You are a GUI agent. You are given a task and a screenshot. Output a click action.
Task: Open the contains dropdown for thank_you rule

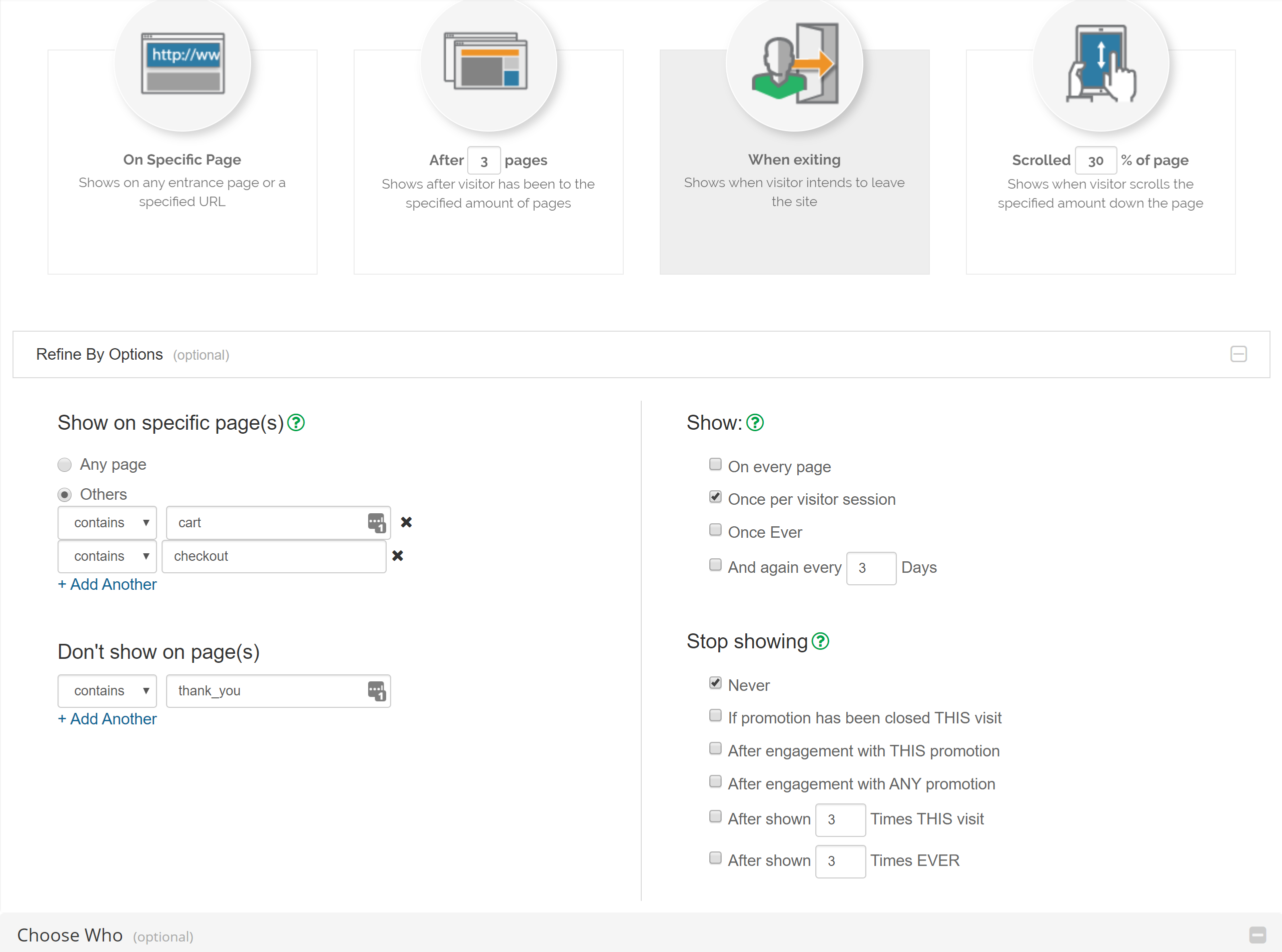(107, 690)
